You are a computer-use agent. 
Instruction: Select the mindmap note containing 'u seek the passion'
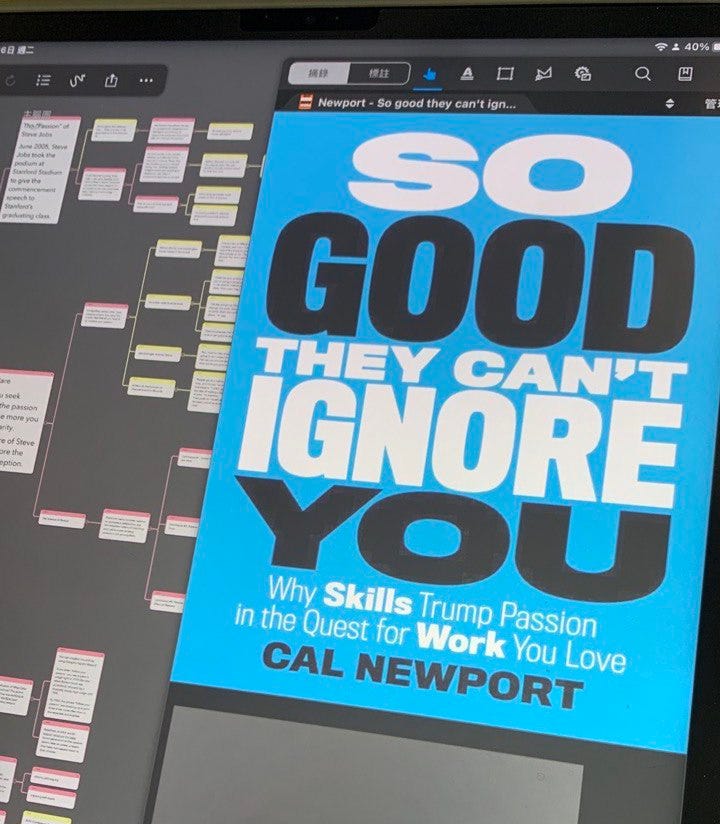(24, 422)
